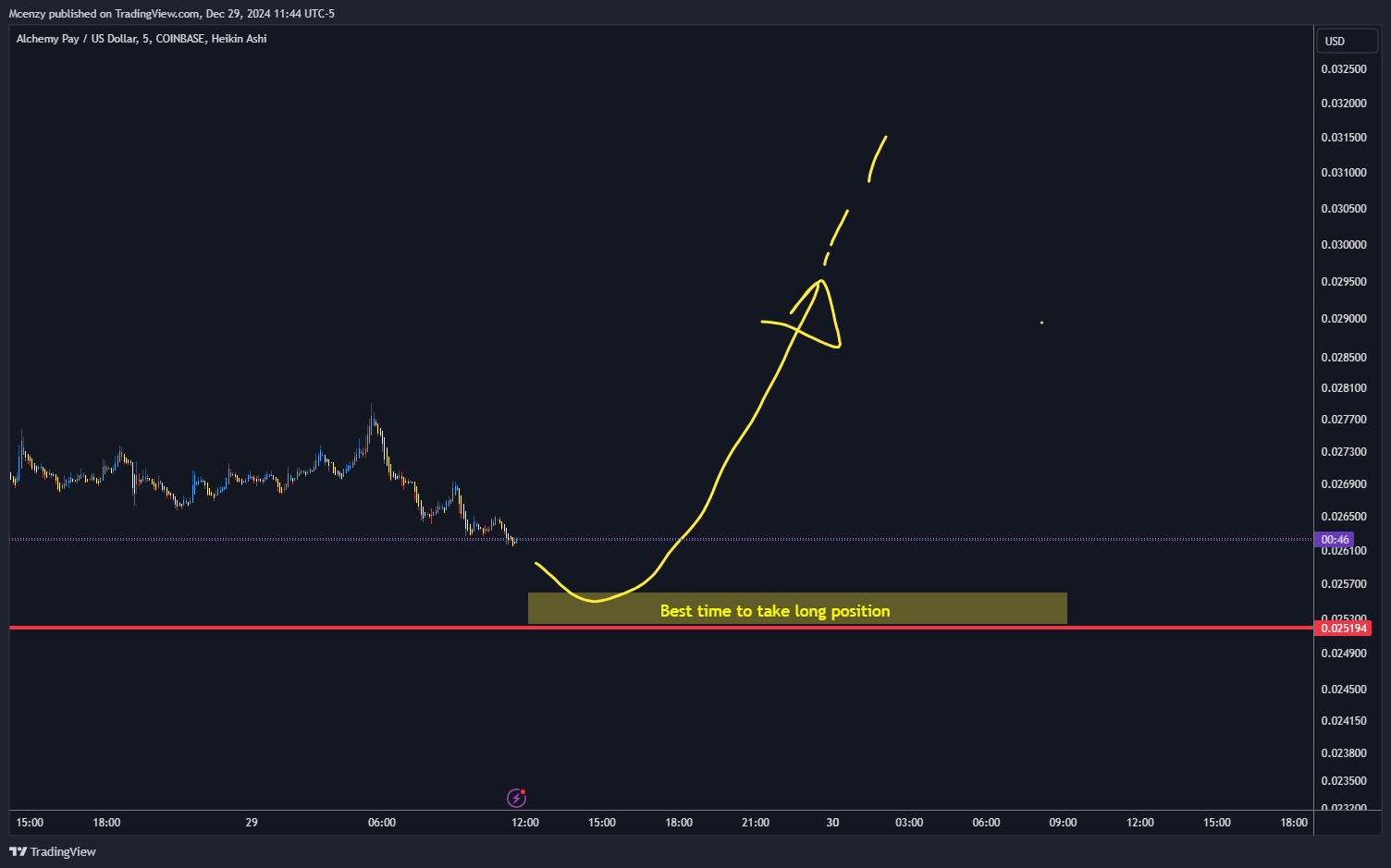Click the 0.026500 price scale value
1391x868 pixels.
[x=1344, y=517]
